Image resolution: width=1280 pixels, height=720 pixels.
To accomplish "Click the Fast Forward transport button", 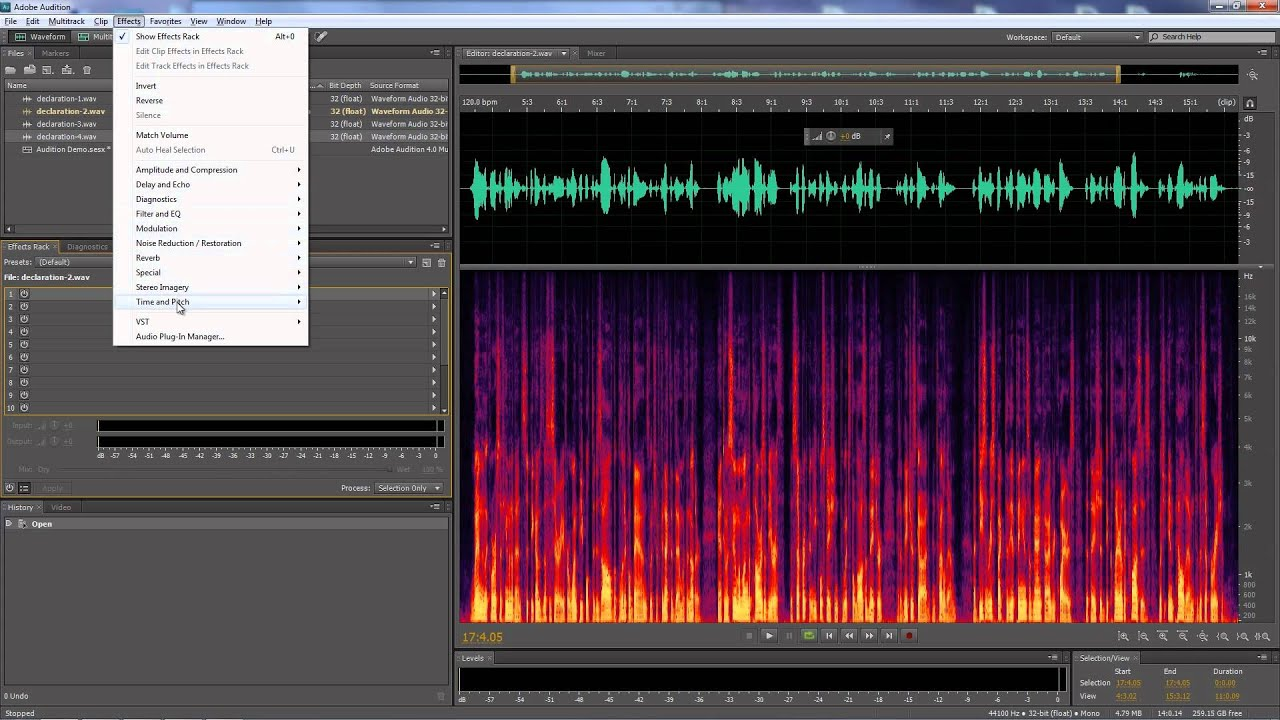I will (869, 635).
